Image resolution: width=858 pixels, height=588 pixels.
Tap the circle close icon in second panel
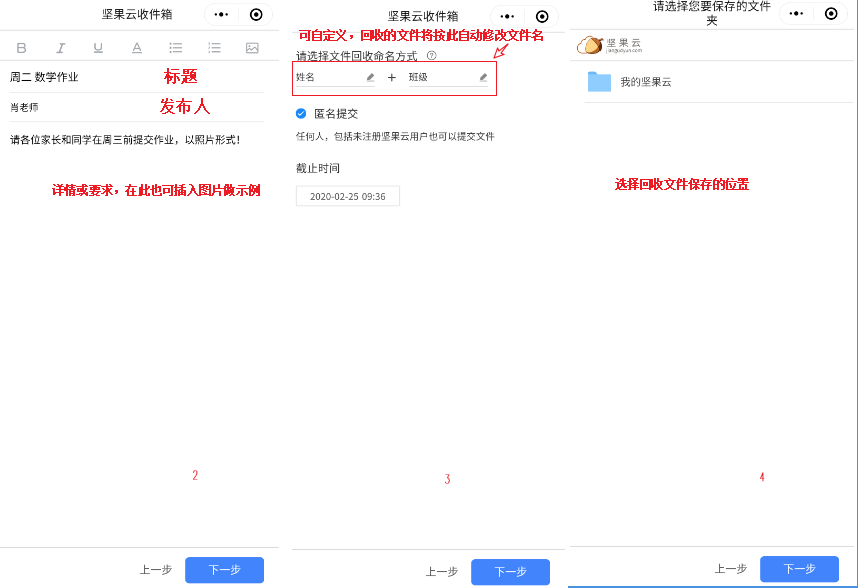542,16
